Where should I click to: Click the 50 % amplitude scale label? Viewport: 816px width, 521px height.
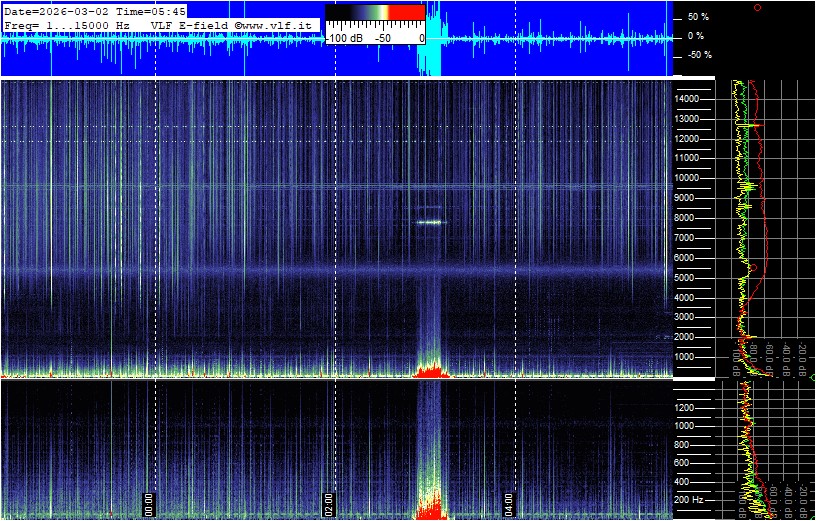697,17
